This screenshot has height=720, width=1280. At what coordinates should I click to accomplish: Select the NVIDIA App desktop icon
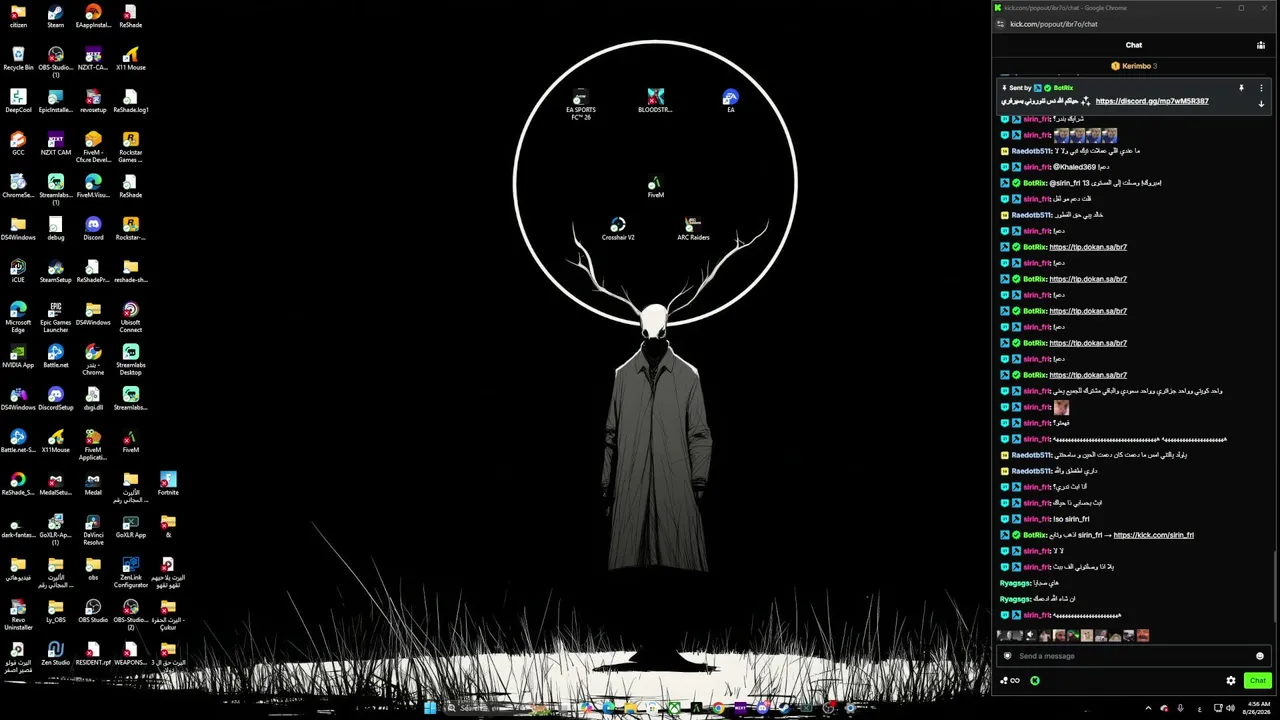pos(18,357)
